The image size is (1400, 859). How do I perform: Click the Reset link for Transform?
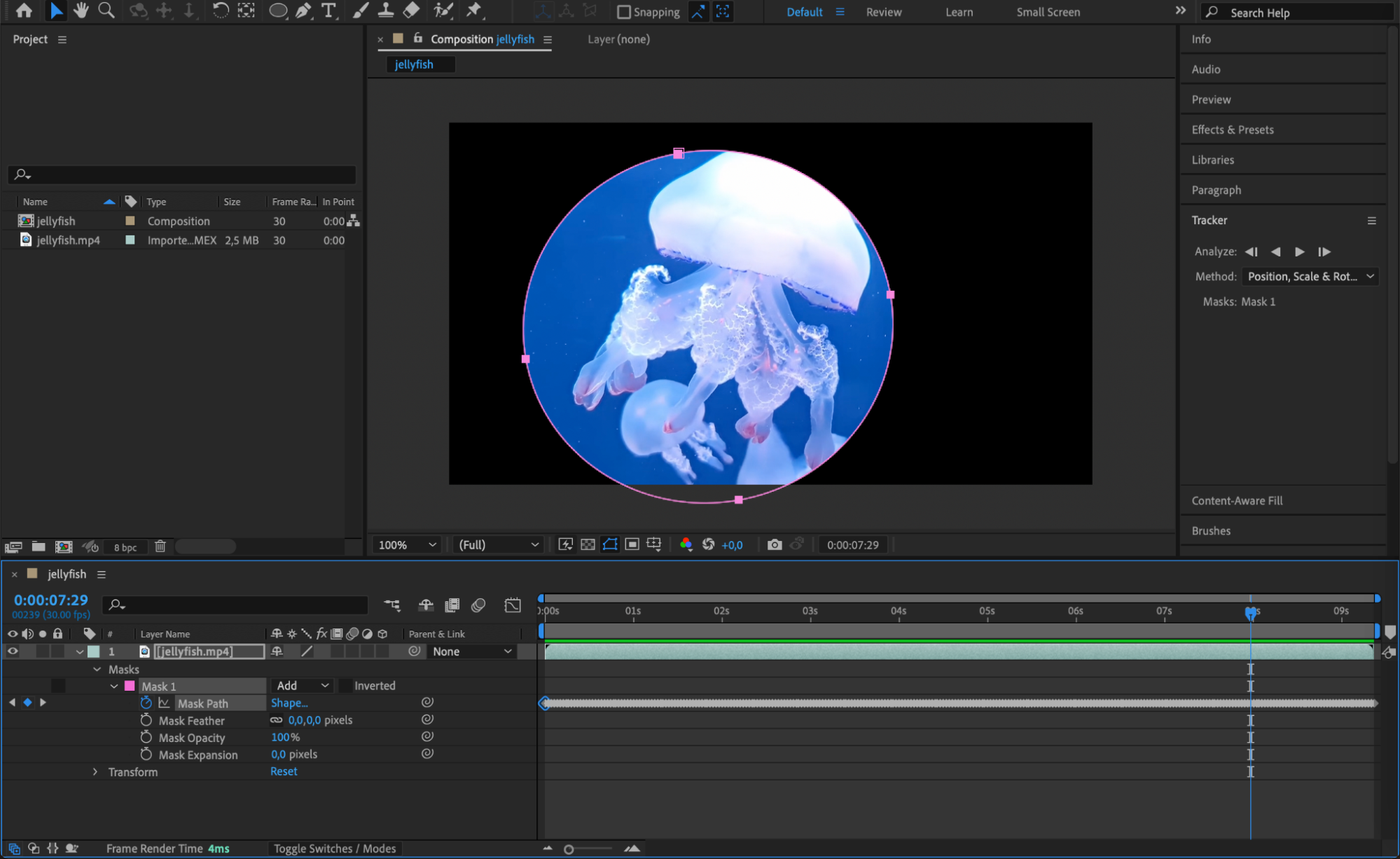coord(284,771)
